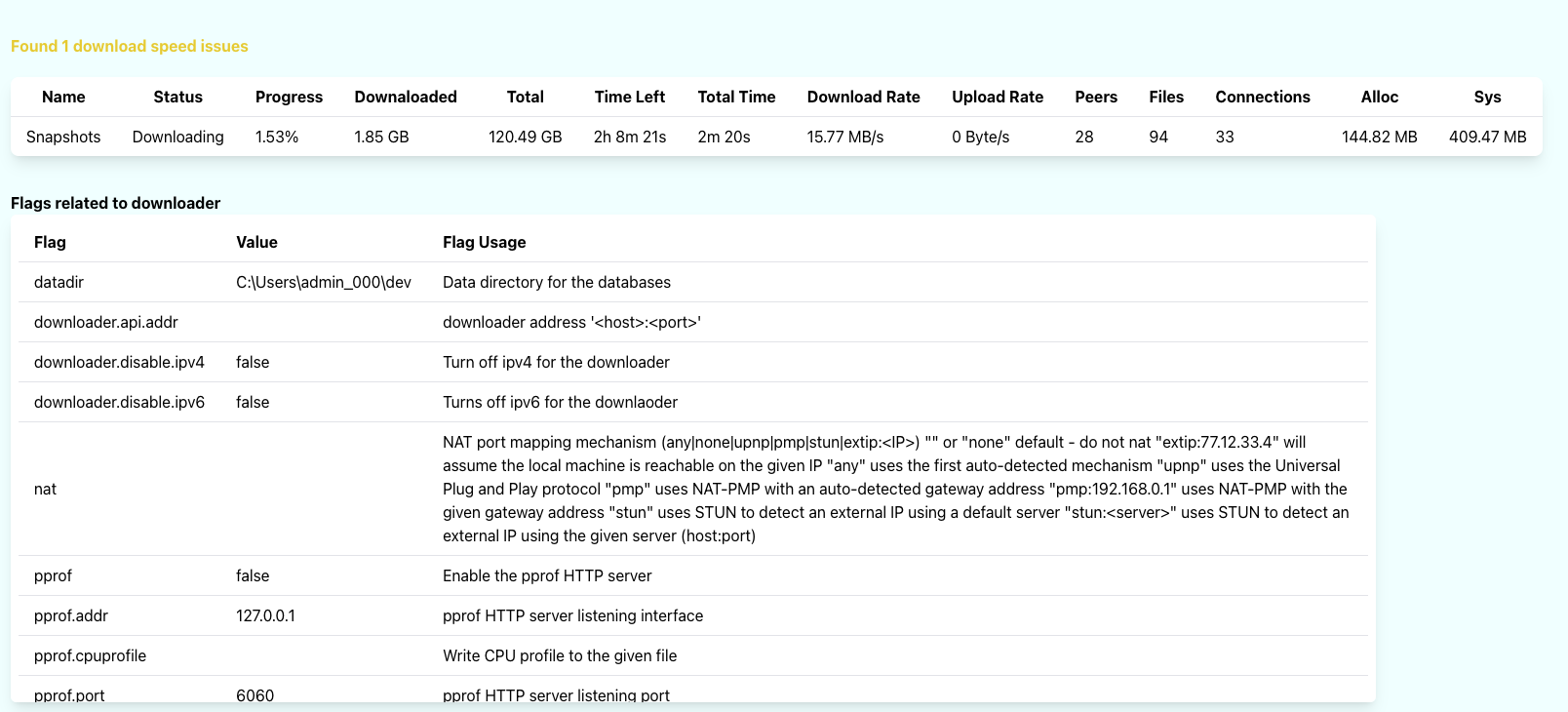Click the 28 peers value
The height and width of the screenshot is (712, 1568).
(x=1084, y=137)
